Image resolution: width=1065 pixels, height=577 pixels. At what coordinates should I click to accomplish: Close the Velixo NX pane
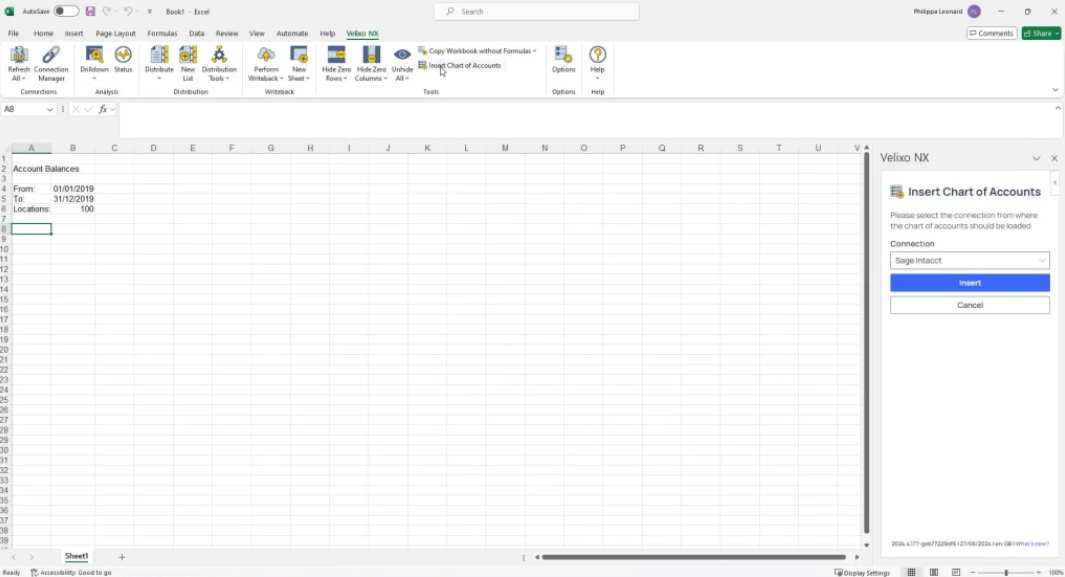[1054, 158]
